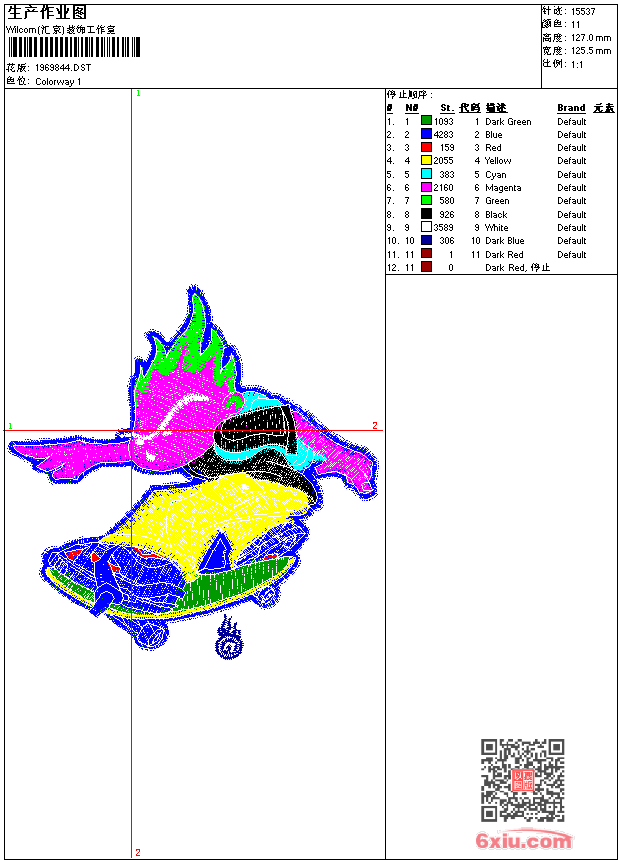The height and width of the screenshot is (860, 620).
Task: Click the 'Cyan' description text
Action: pyautogui.click(x=495, y=174)
